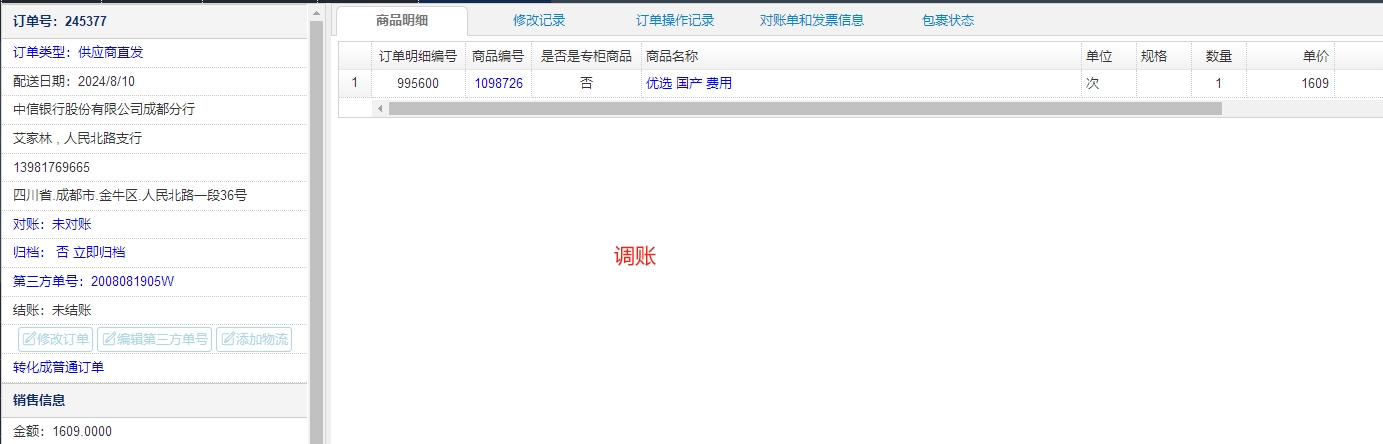This screenshot has width=1383, height=444.
Task: Click the 数量 column header
Action: [x=1219, y=56]
